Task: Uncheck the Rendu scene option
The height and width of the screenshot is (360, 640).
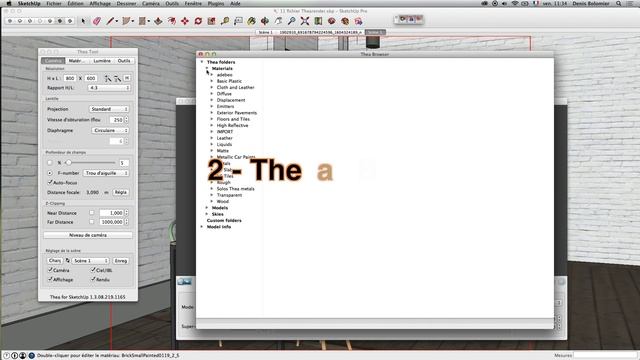Action: (x=93, y=279)
